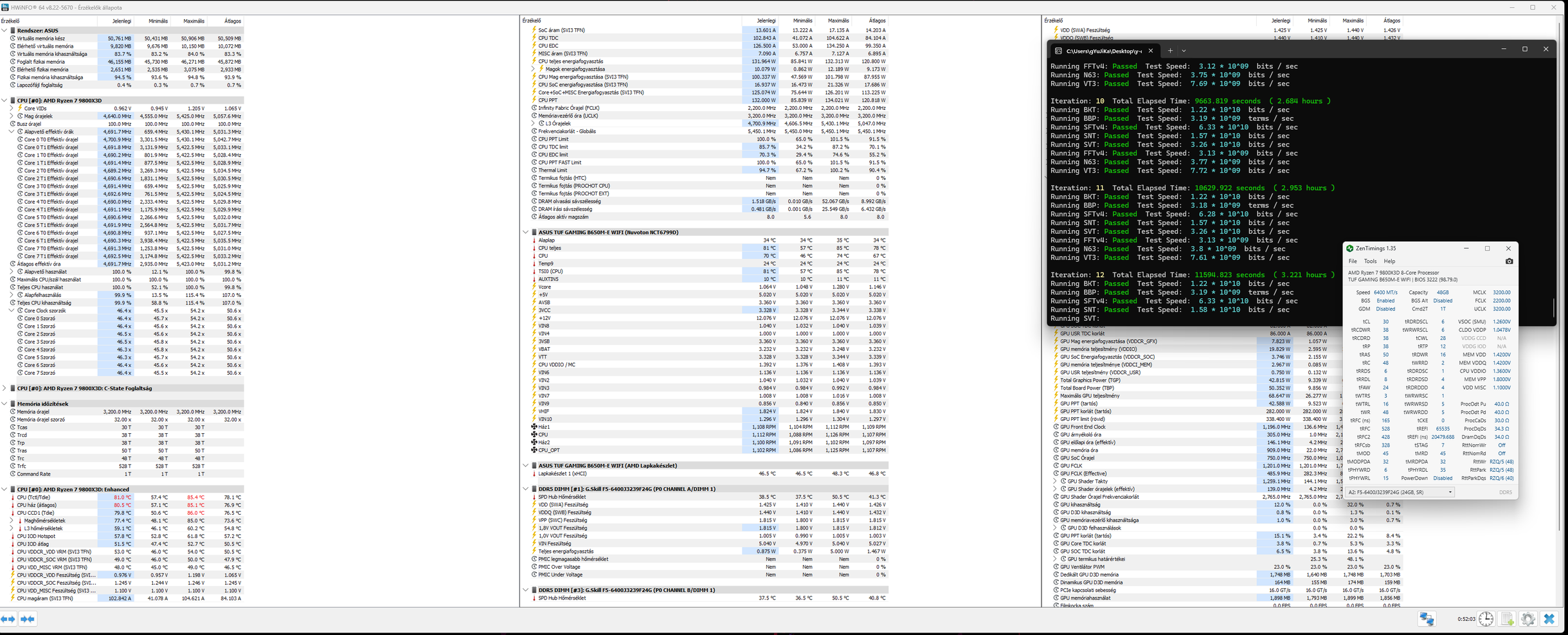Click the first Érzékelő column header
The height and width of the screenshot is (635, 1568).
point(48,21)
